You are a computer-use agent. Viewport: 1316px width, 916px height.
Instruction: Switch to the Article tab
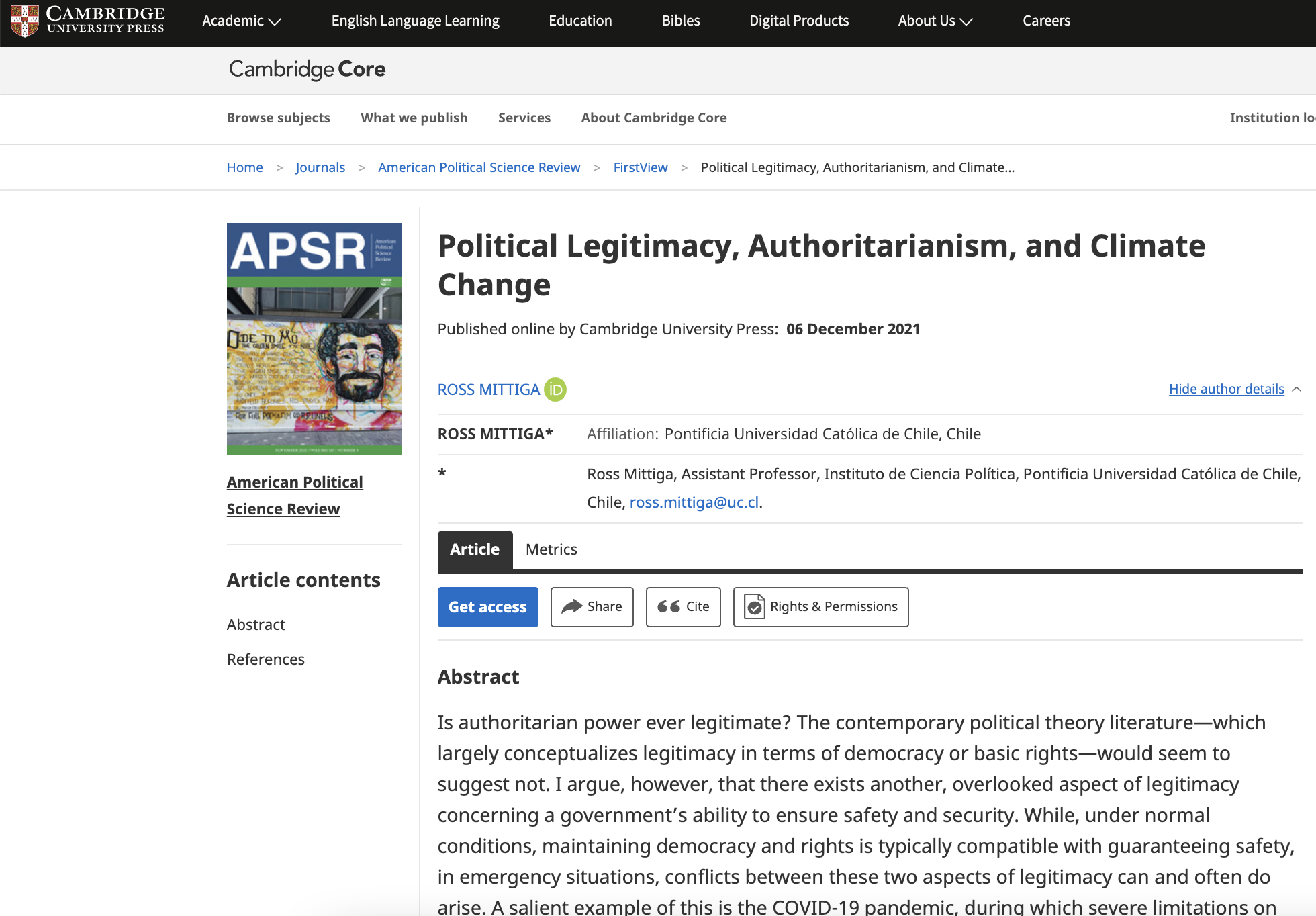475,549
